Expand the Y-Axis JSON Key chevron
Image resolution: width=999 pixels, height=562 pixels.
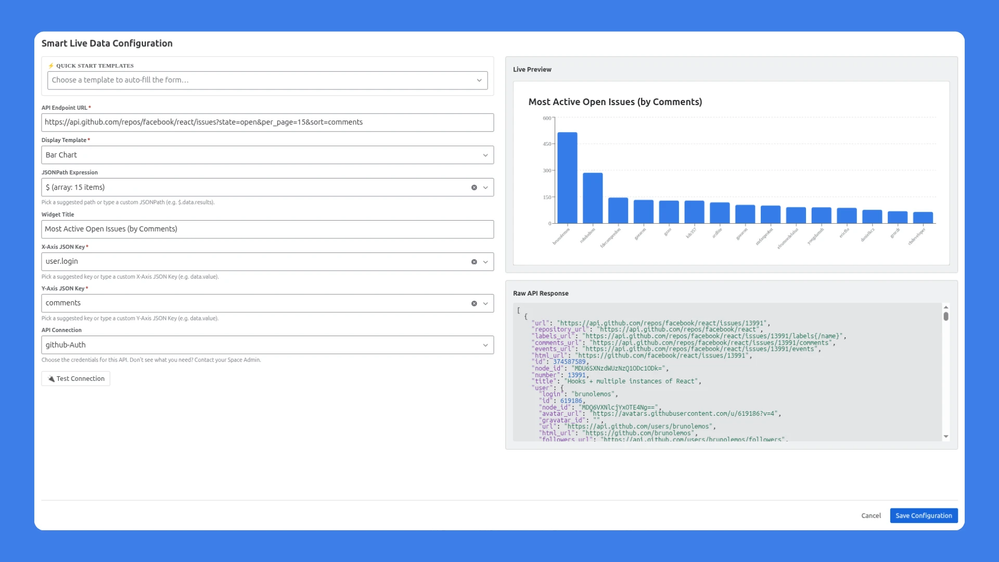click(485, 303)
